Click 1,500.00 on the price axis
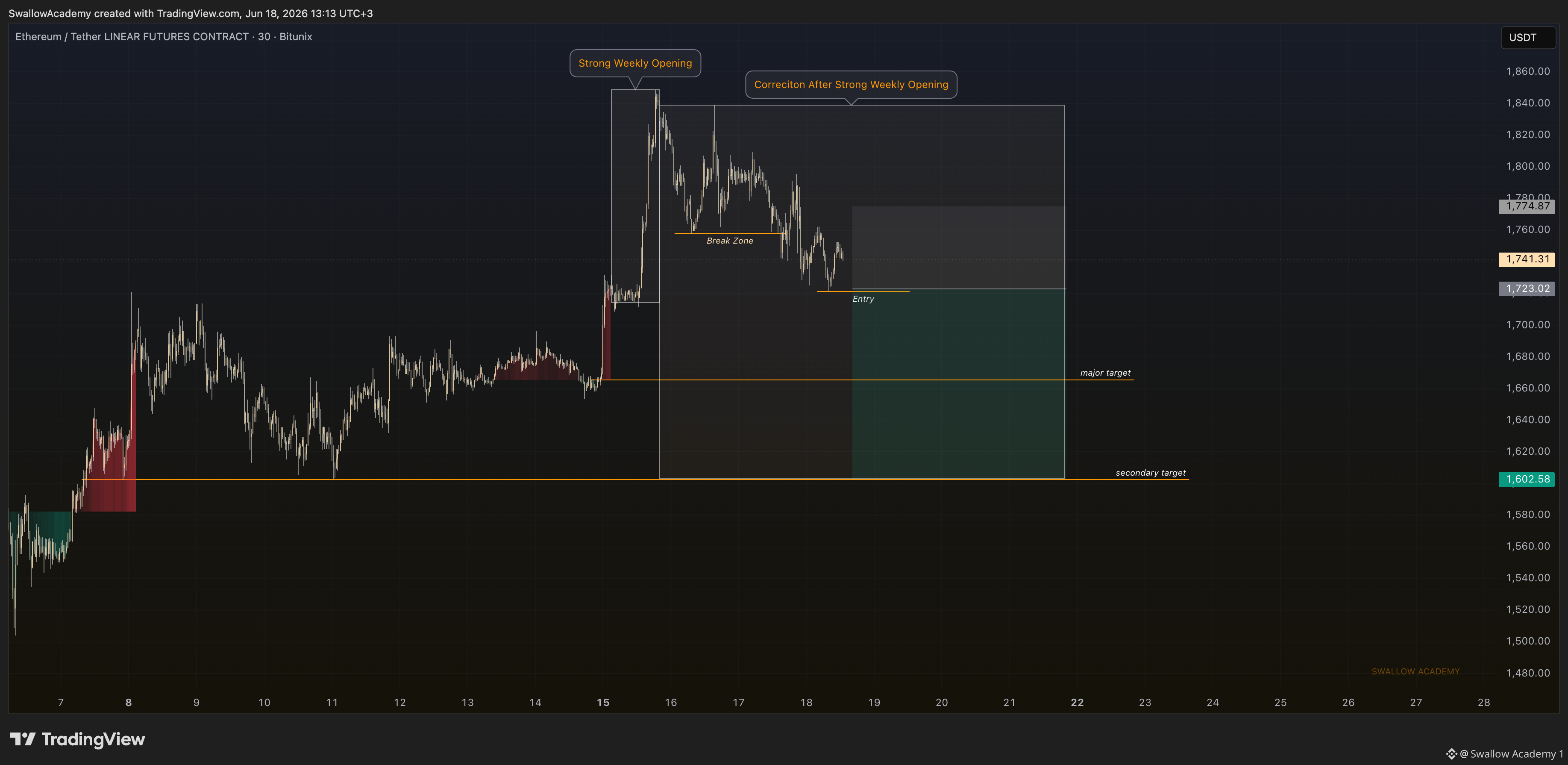This screenshot has width=1568, height=765. [1528, 641]
